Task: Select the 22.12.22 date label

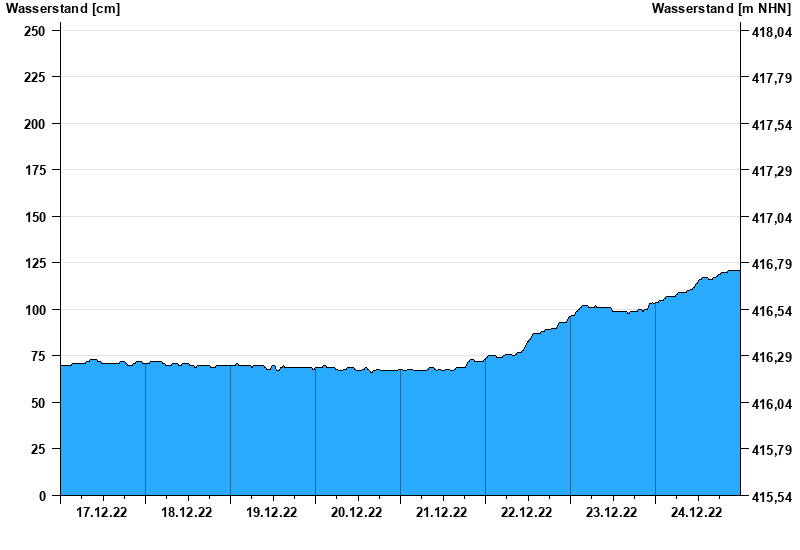Action: (x=527, y=513)
